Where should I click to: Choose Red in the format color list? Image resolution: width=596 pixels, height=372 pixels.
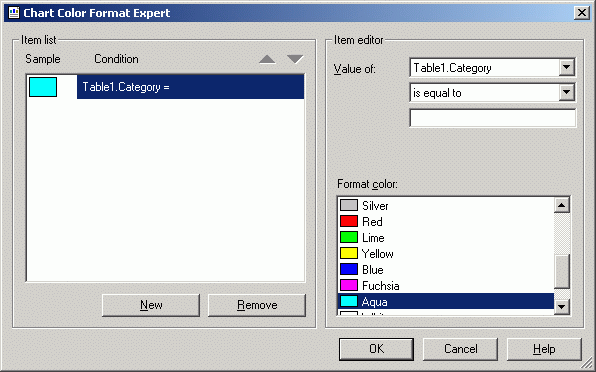click(446, 222)
